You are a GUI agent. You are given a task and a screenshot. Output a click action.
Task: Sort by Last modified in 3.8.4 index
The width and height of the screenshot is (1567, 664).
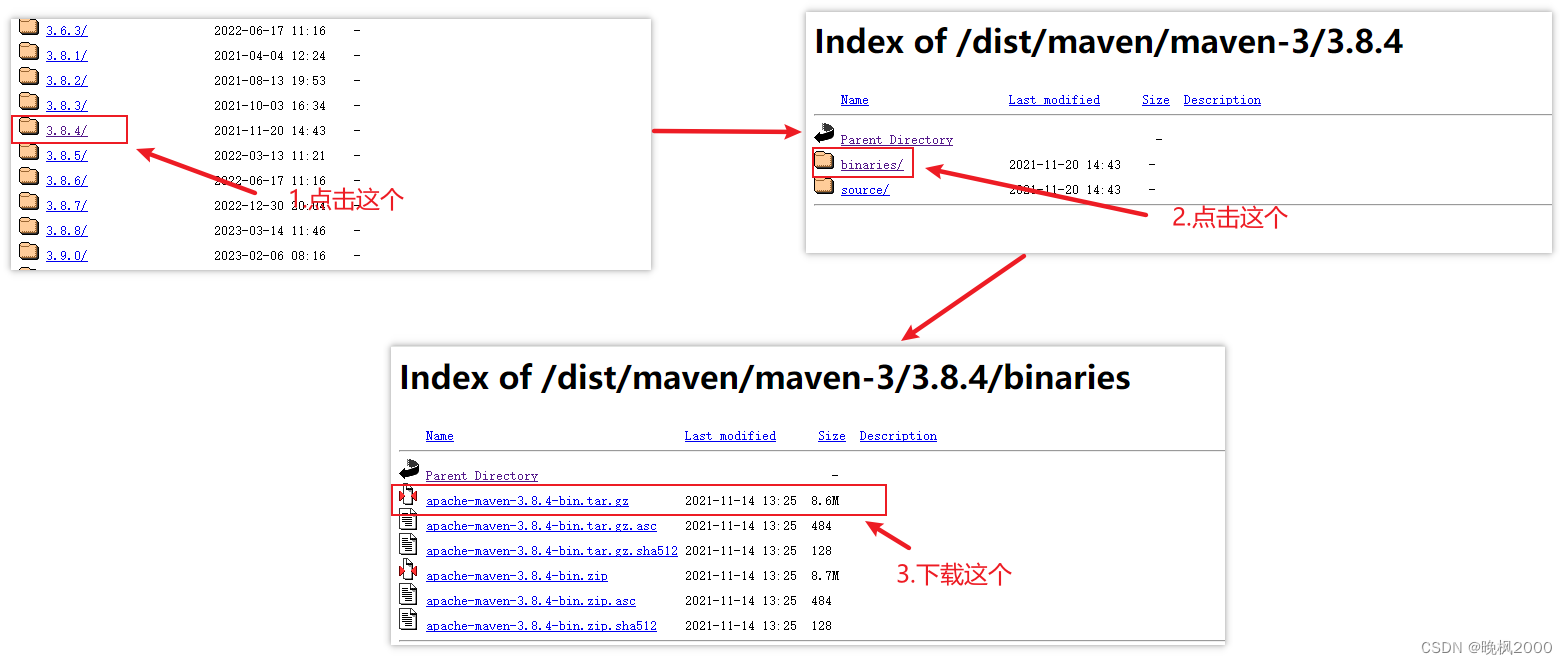click(x=1054, y=100)
